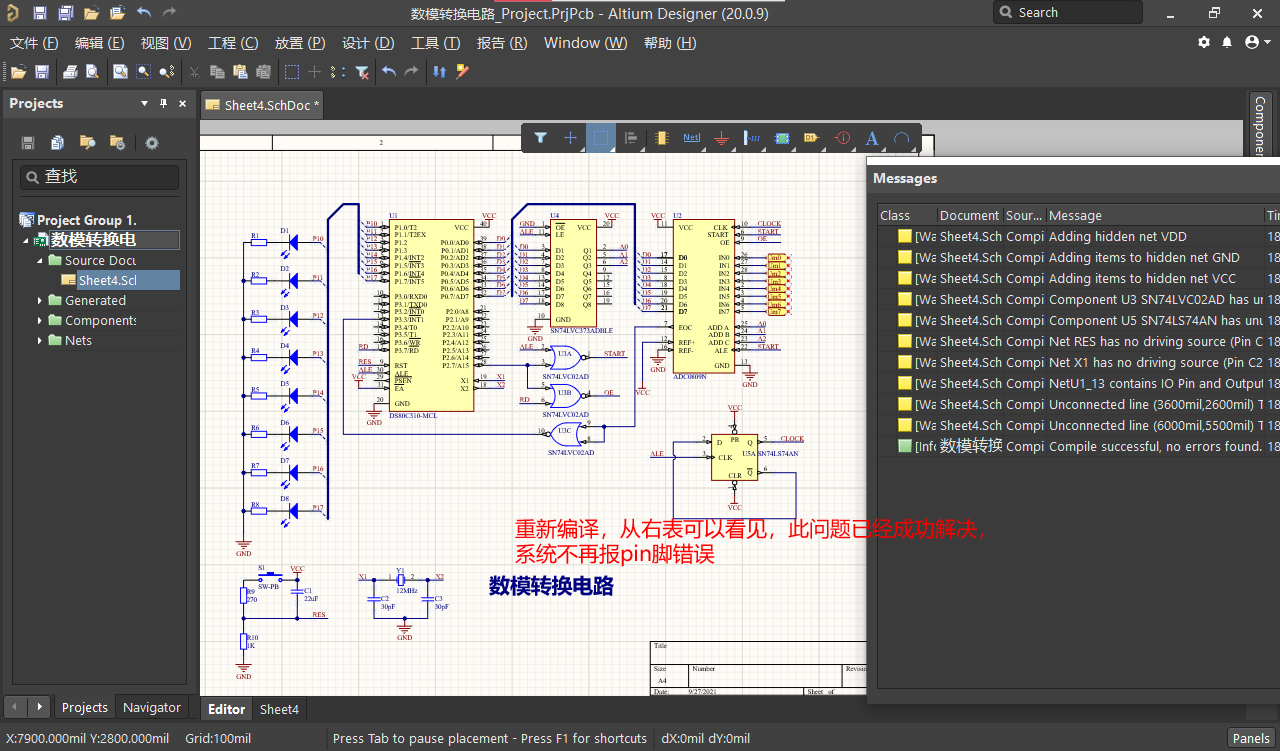Open the 工具 (Tools) menu
The height and width of the screenshot is (751, 1280).
[433, 43]
